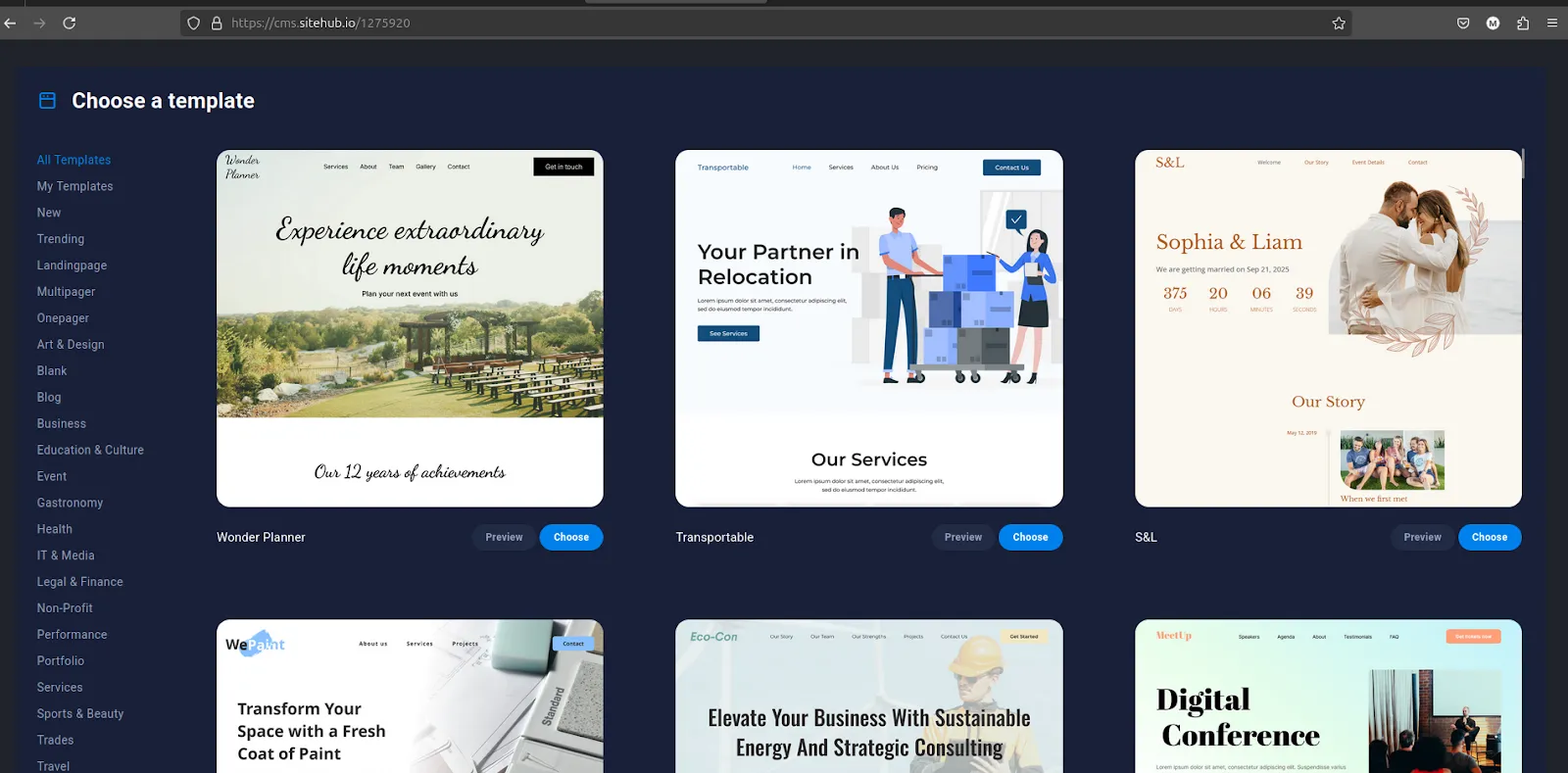Choose the Wonder Planner template
1568x773 pixels.
[570, 537]
